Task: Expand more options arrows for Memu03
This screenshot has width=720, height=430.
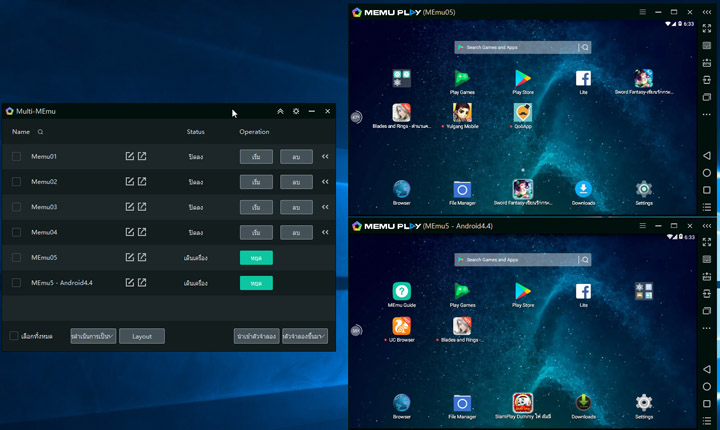Action: tap(325, 207)
